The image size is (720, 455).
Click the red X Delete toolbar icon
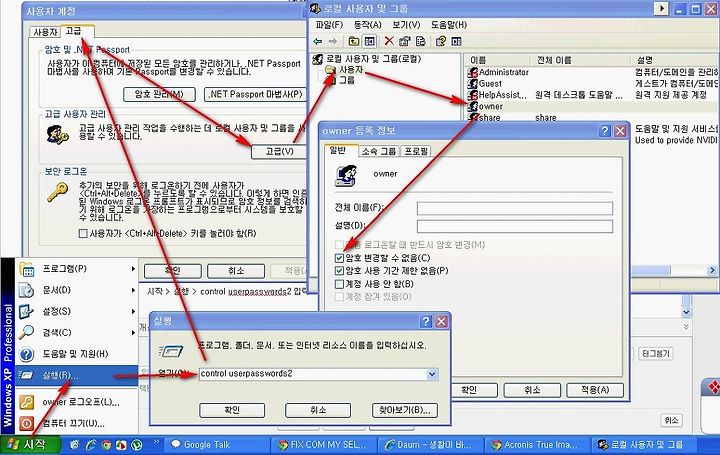[x=389, y=41]
